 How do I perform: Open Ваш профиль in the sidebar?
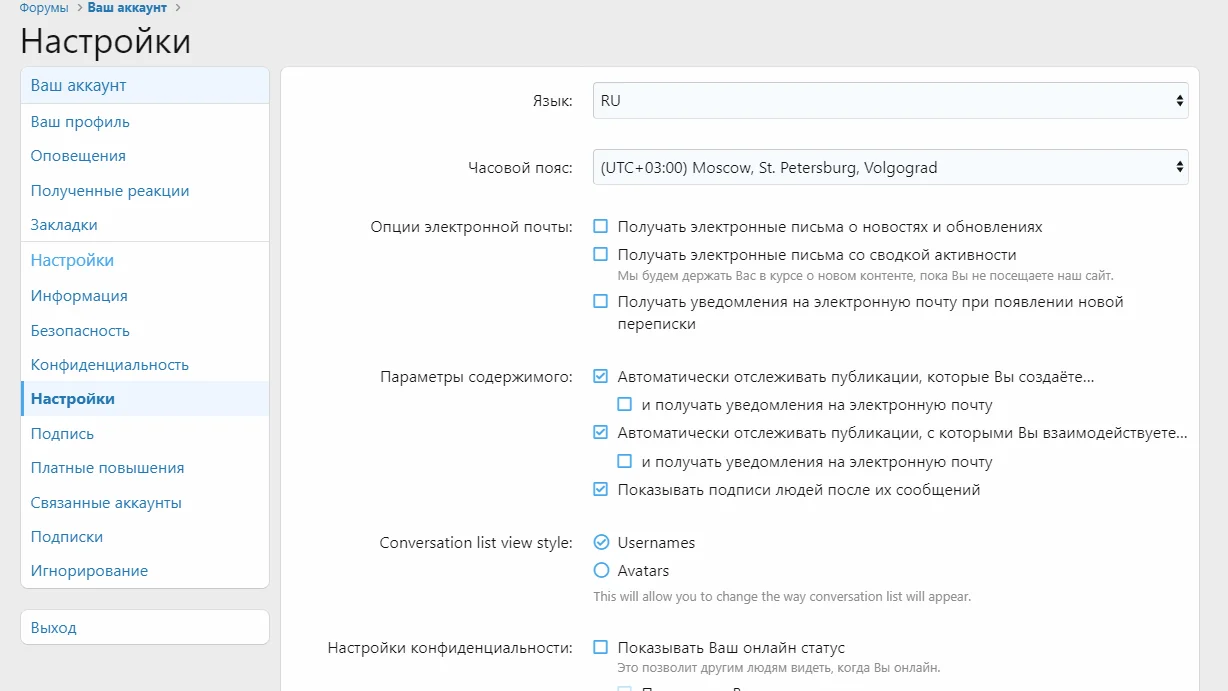pos(80,122)
